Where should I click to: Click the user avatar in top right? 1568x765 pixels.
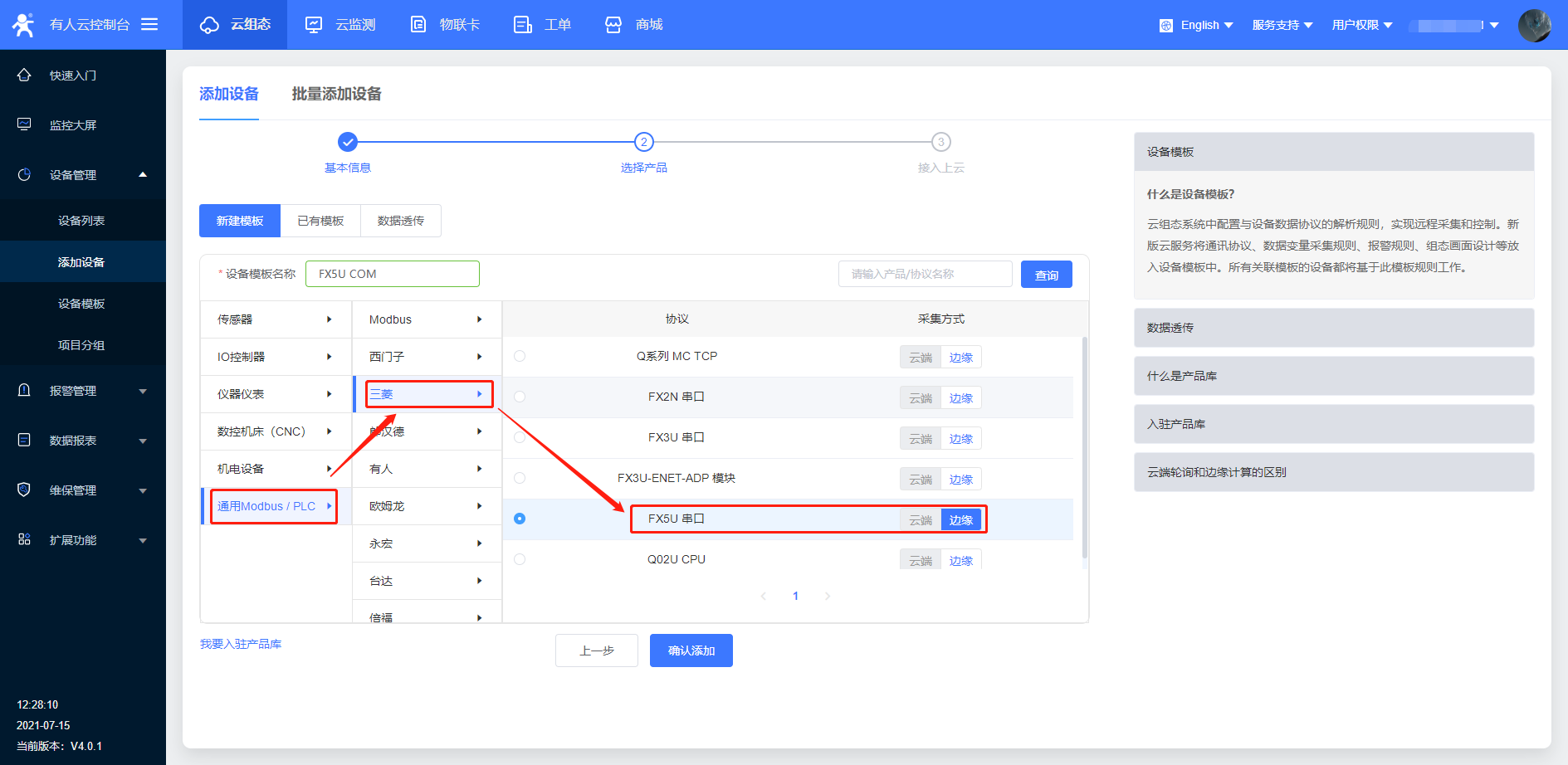(x=1534, y=25)
